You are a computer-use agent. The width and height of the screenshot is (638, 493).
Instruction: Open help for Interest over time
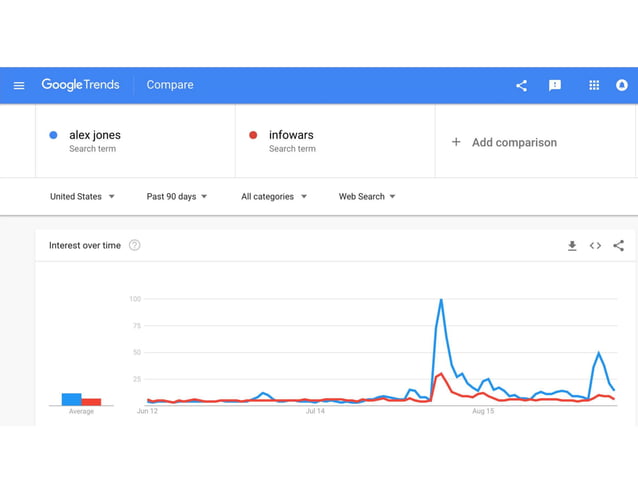[x=135, y=246]
